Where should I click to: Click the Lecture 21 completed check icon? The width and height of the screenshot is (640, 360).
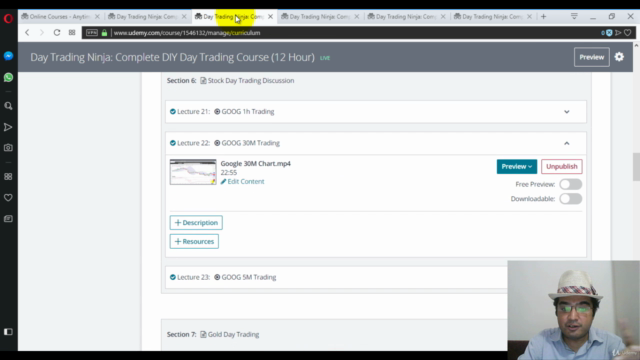173,112
